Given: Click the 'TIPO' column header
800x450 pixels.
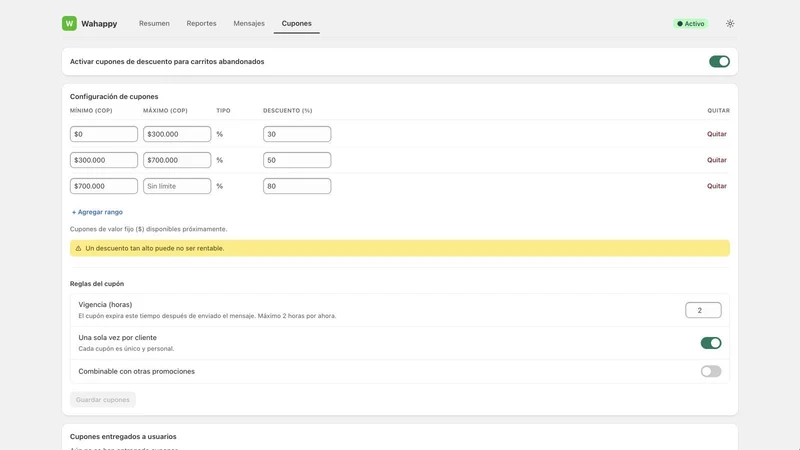Looking at the screenshot, I should tap(223, 111).
